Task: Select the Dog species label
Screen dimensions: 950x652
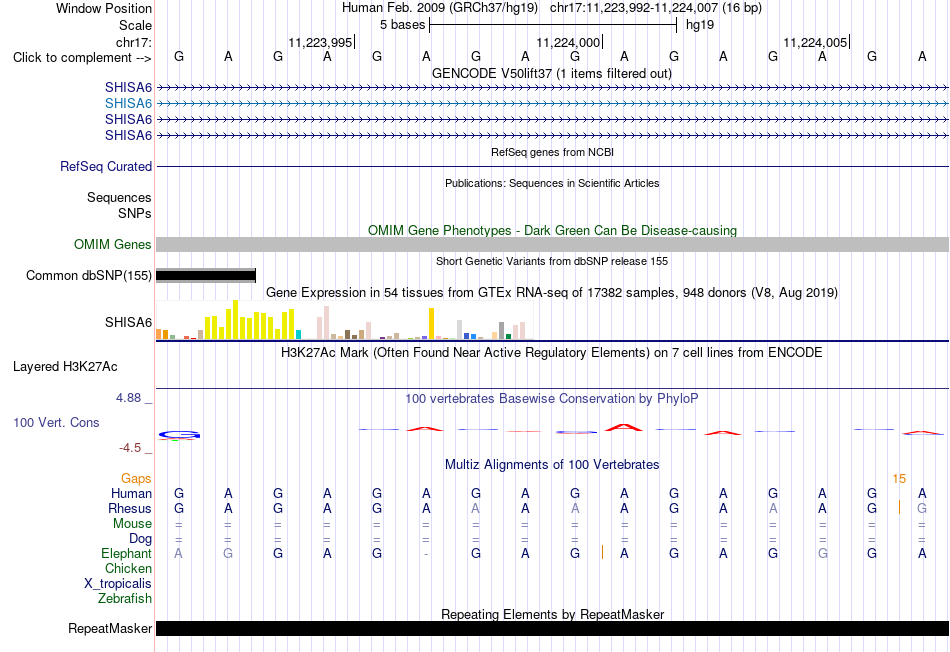Action: 140,539
